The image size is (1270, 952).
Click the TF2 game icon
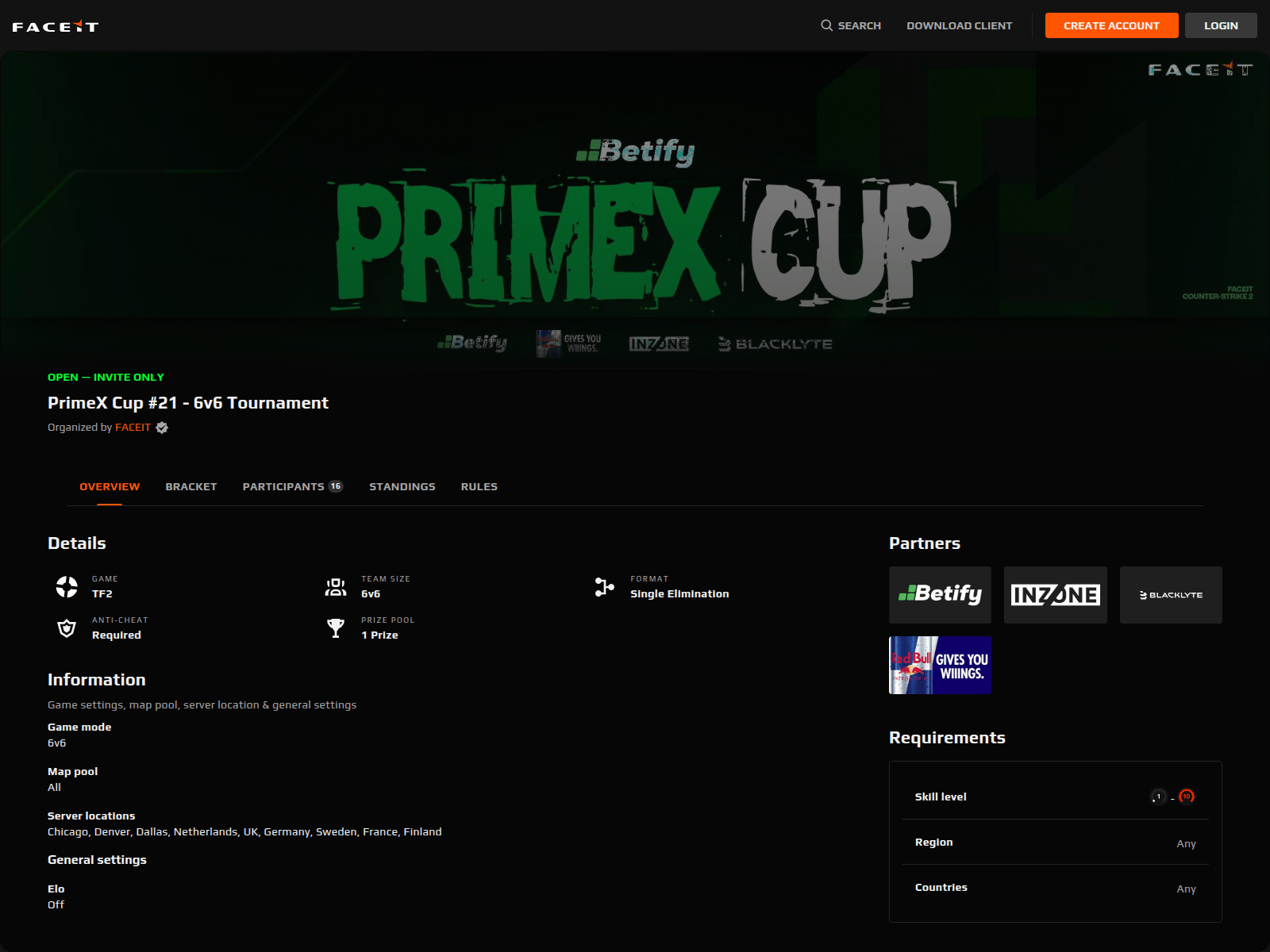click(x=67, y=587)
